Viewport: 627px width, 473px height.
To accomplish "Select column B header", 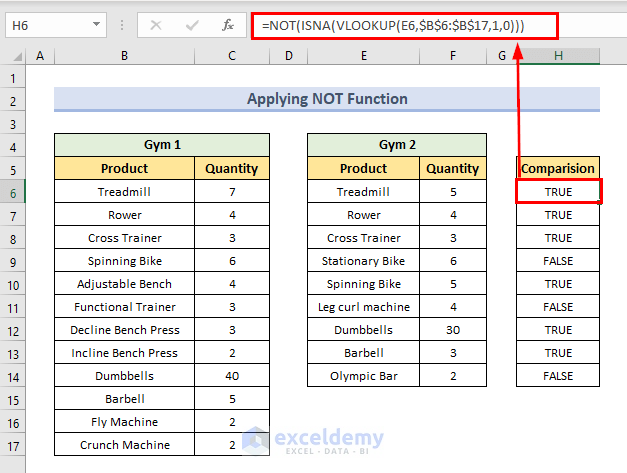I will (x=124, y=56).
